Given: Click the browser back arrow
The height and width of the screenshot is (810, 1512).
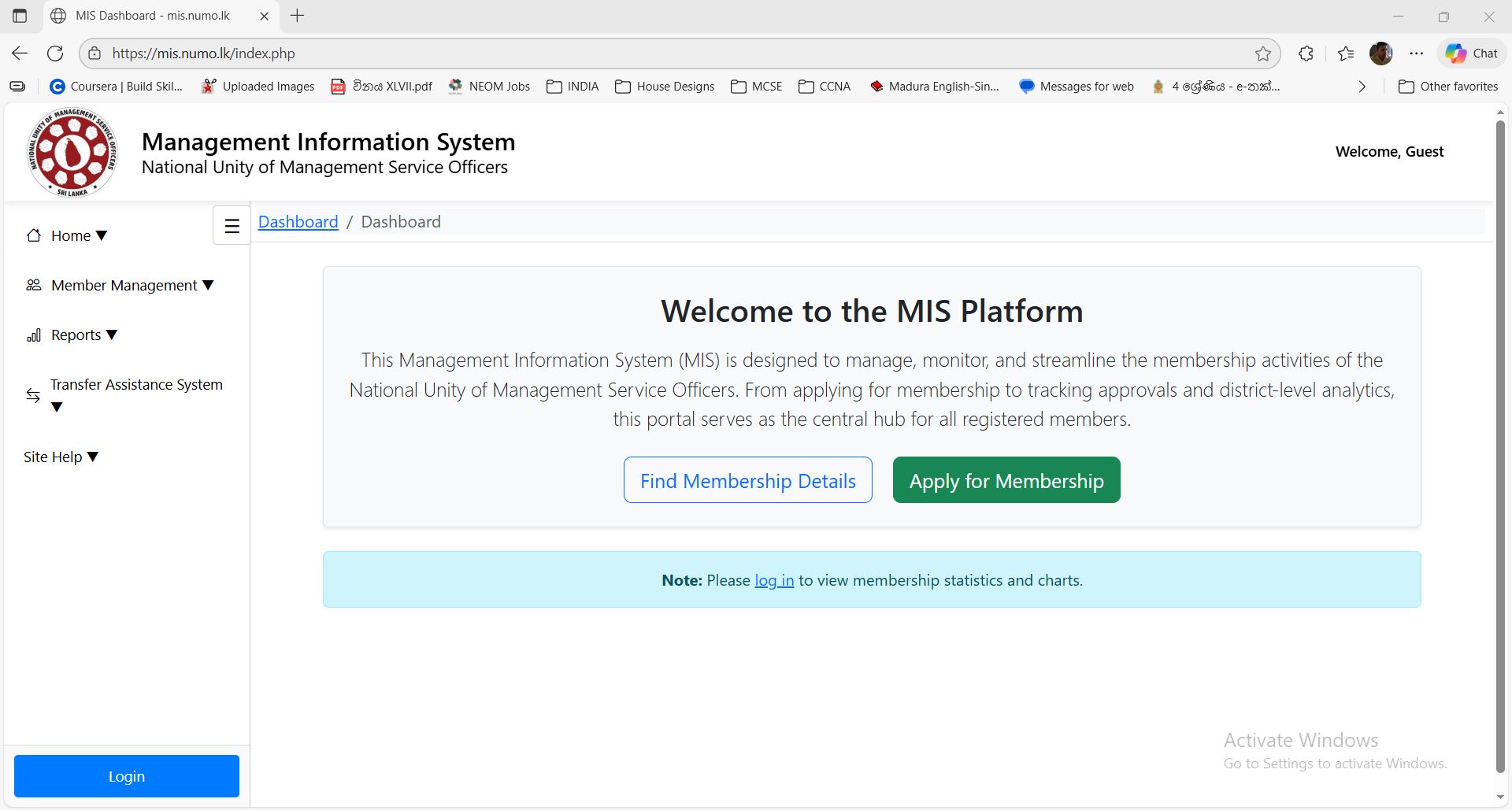Looking at the screenshot, I should point(18,53).
